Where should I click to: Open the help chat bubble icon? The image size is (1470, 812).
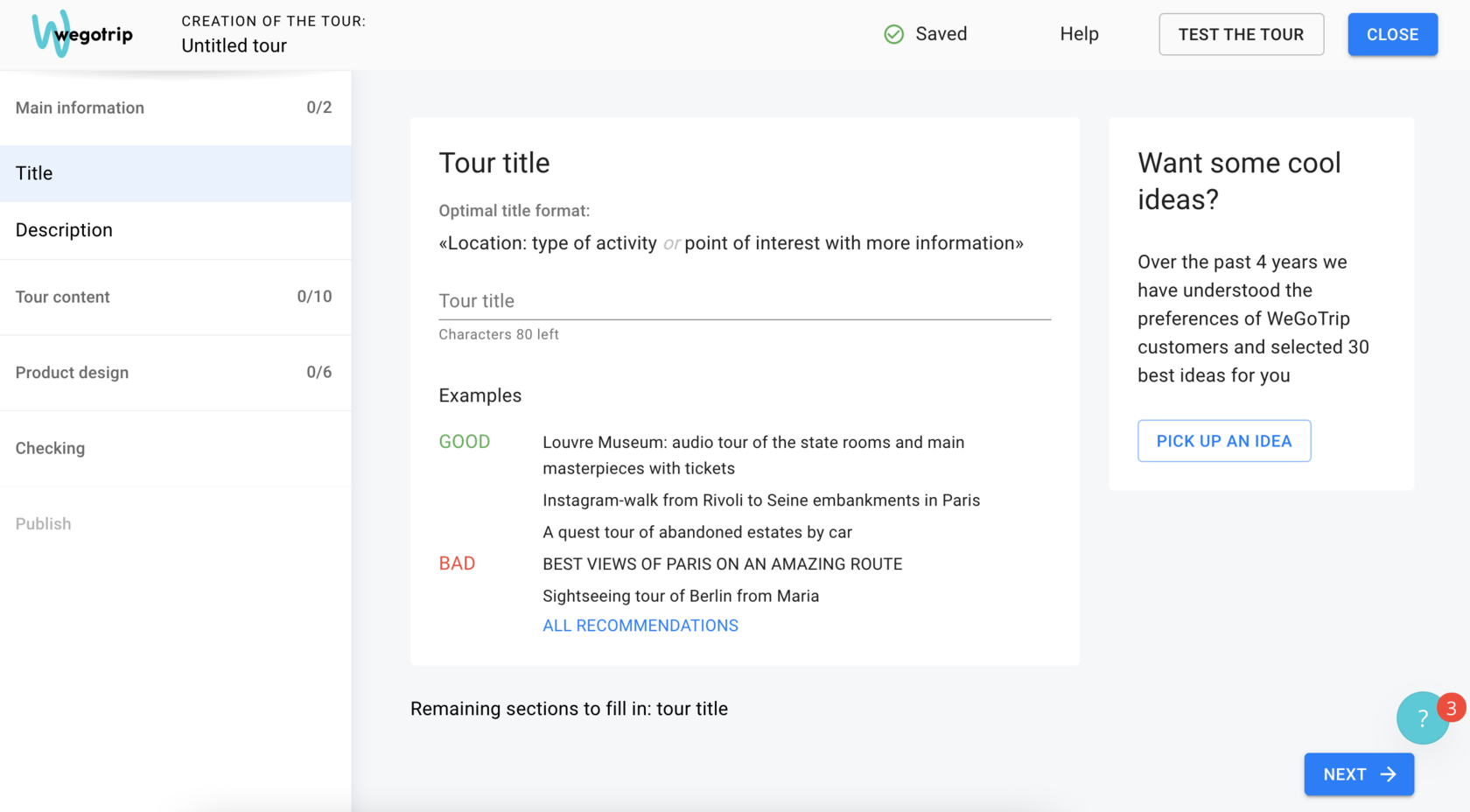point(1421,719)
